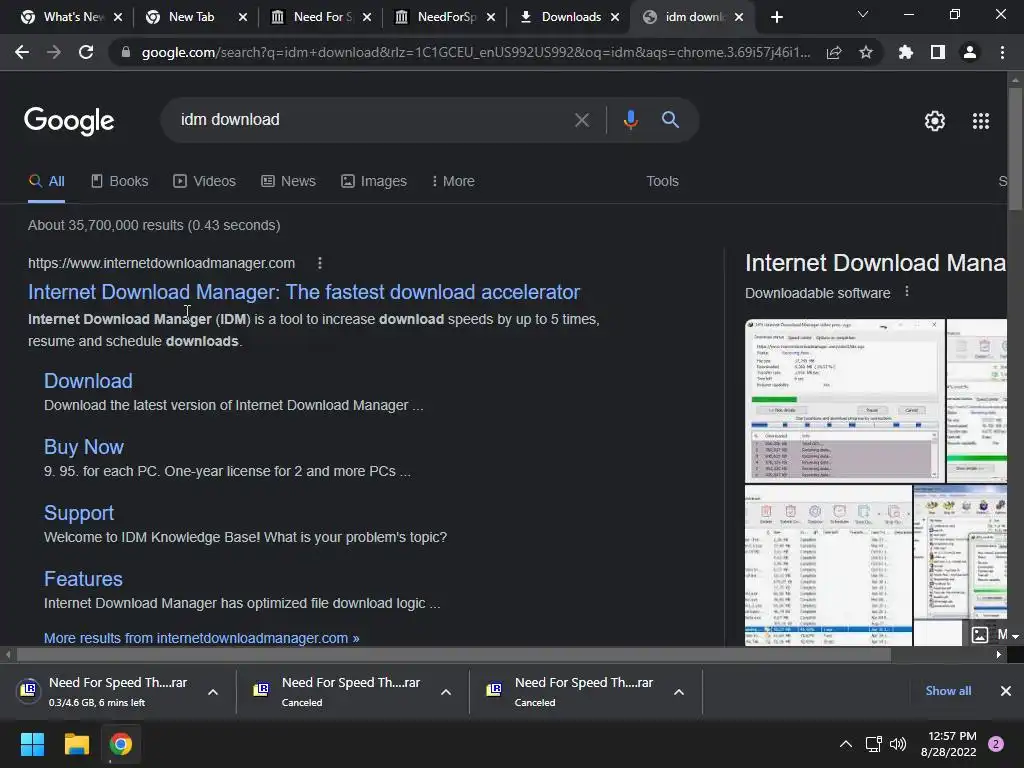Open the Download sitelink
Screen dimensions: 1024x768
pos(88,381)
